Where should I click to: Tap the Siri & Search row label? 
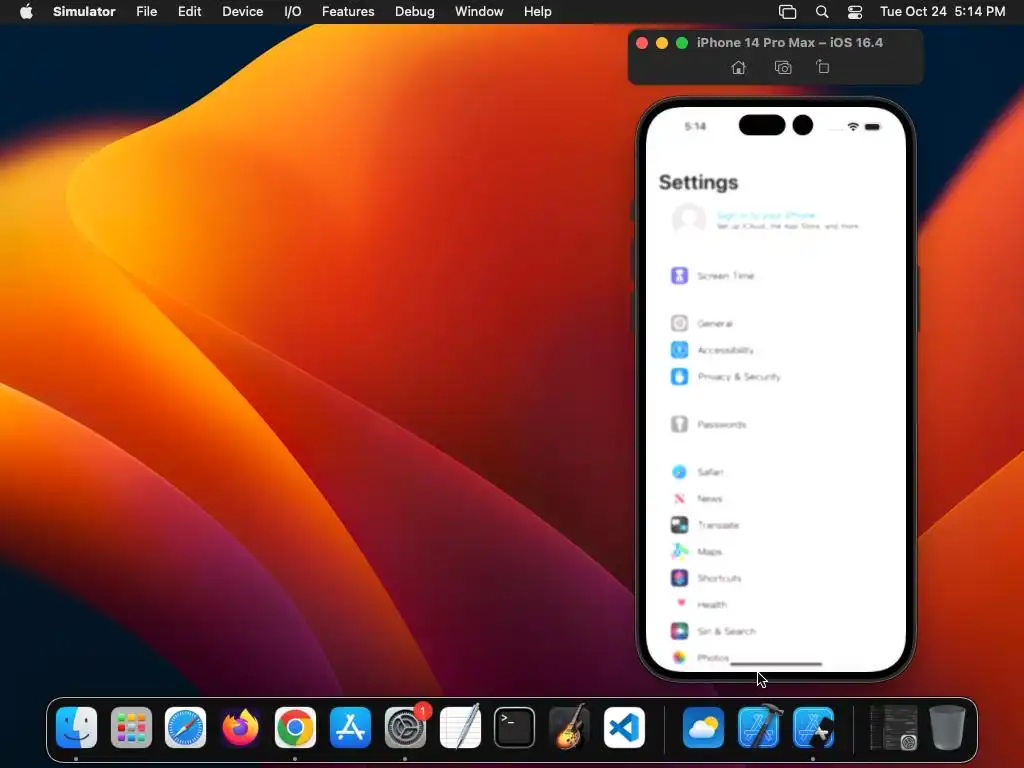(726, 631)
